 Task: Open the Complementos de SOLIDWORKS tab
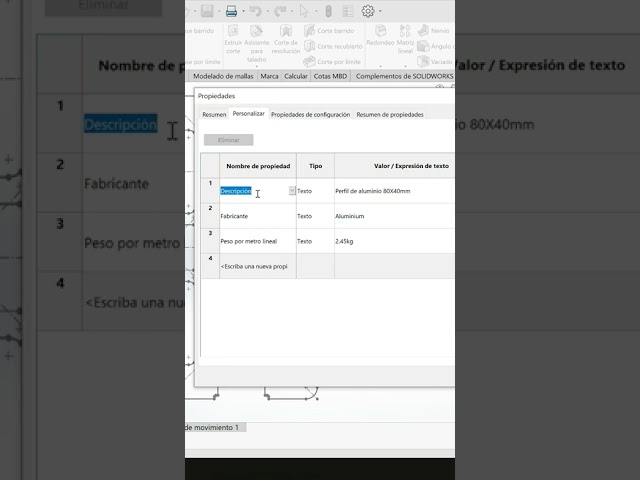[404, 76]
